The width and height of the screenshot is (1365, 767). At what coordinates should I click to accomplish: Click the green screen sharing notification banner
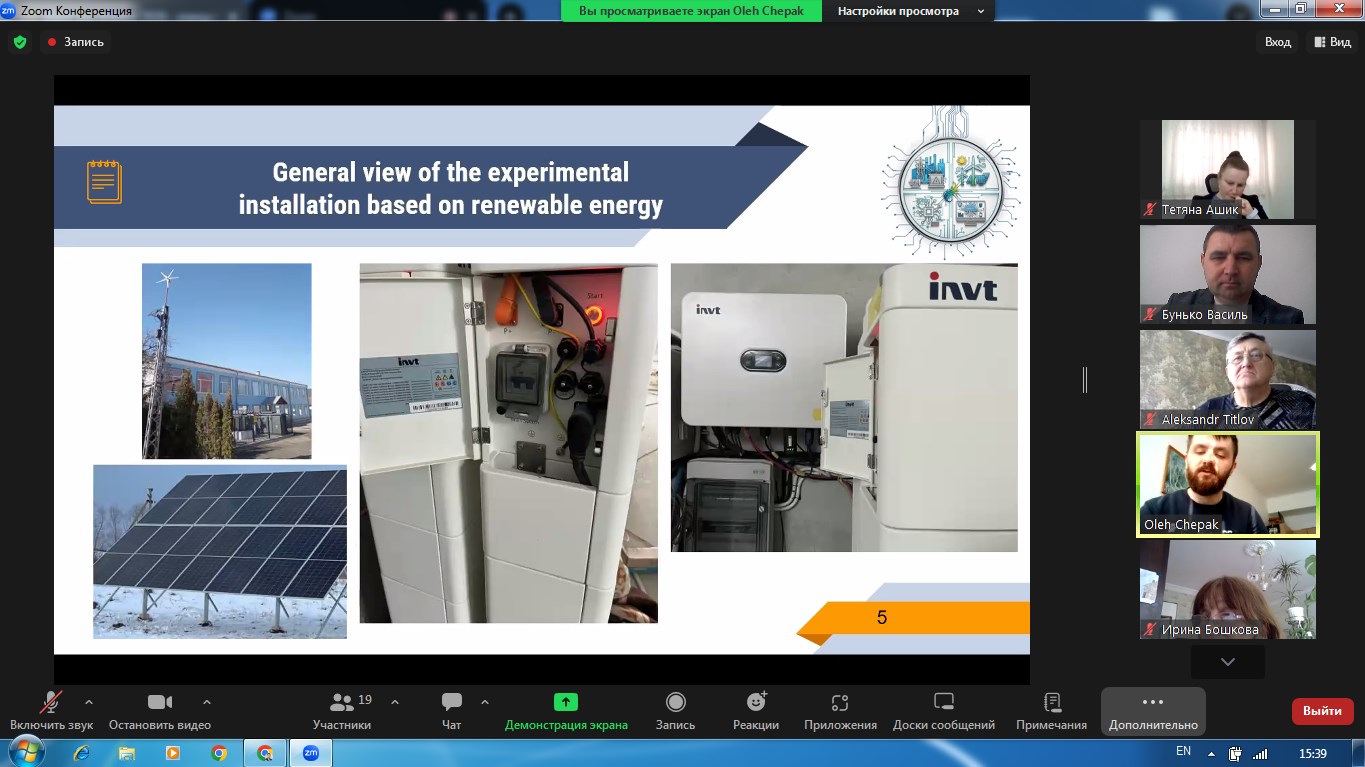tap(691, 11)
